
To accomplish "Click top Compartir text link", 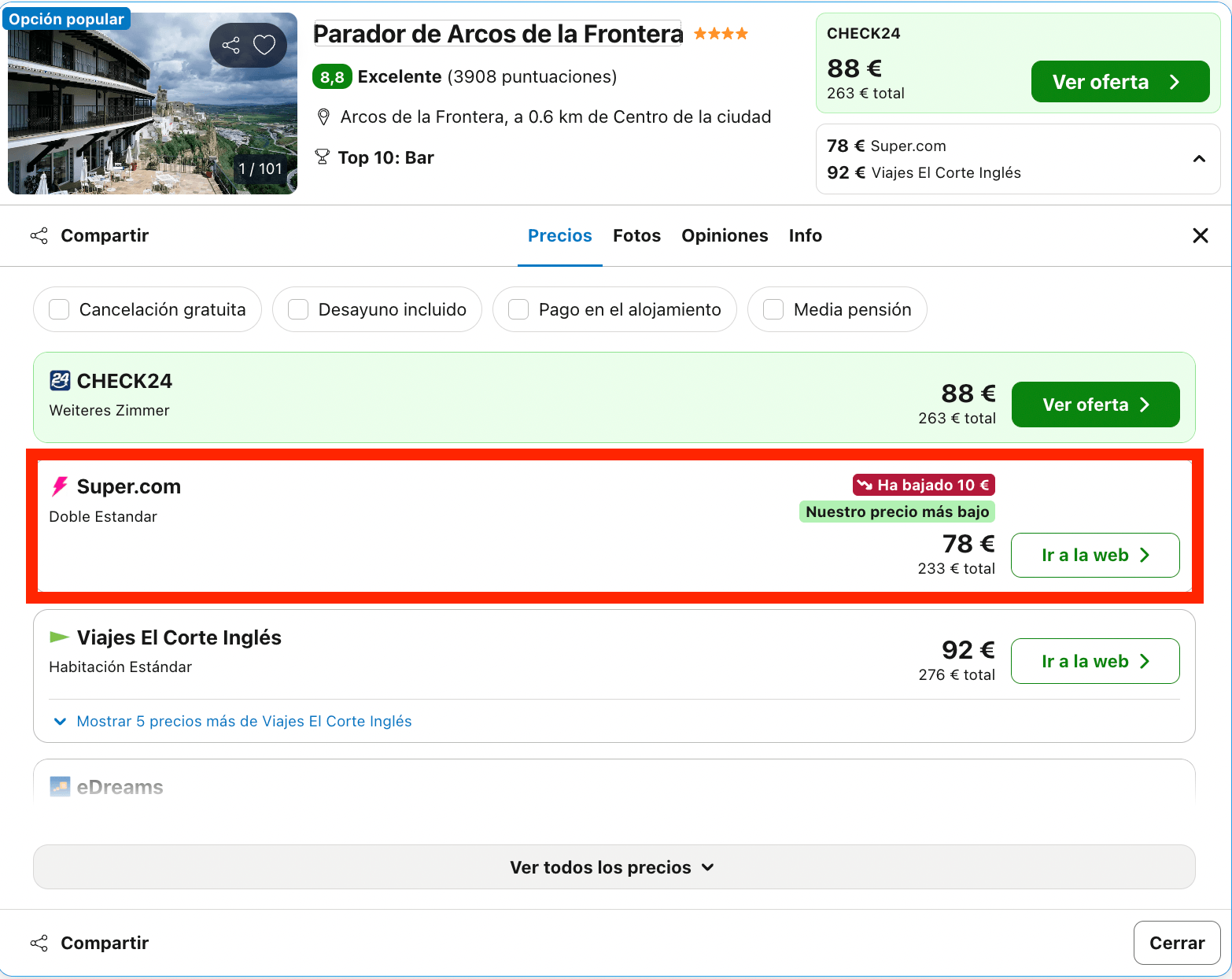I will click(105, 235).
